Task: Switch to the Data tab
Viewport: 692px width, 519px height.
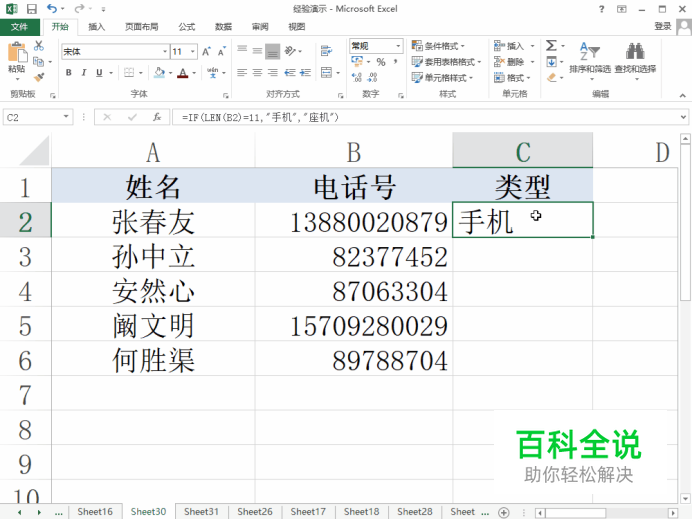Action: pyautogui.click(x=223, y=27)
